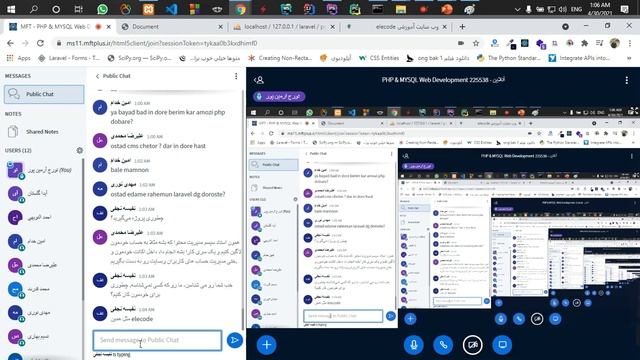
Task: Click the 'bale mamnon' chat message
Action: coord(129,170)
